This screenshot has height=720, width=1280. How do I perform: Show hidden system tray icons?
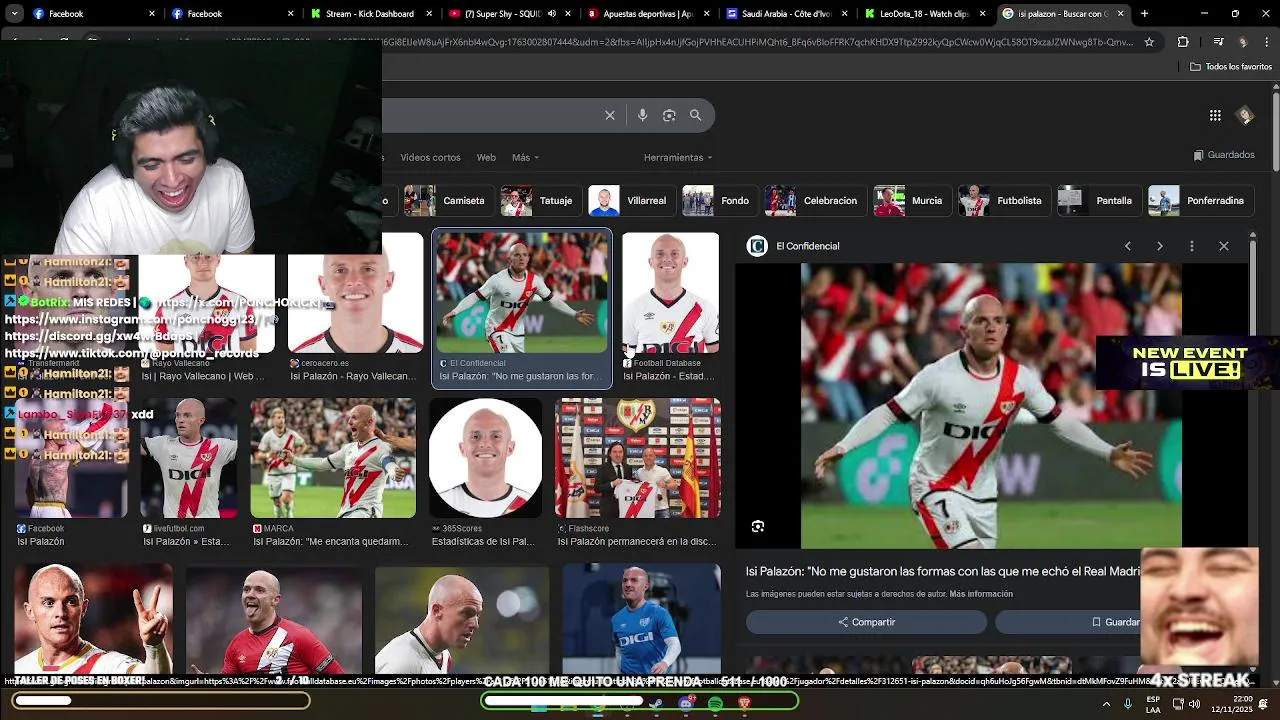(x=1107, y=704)
